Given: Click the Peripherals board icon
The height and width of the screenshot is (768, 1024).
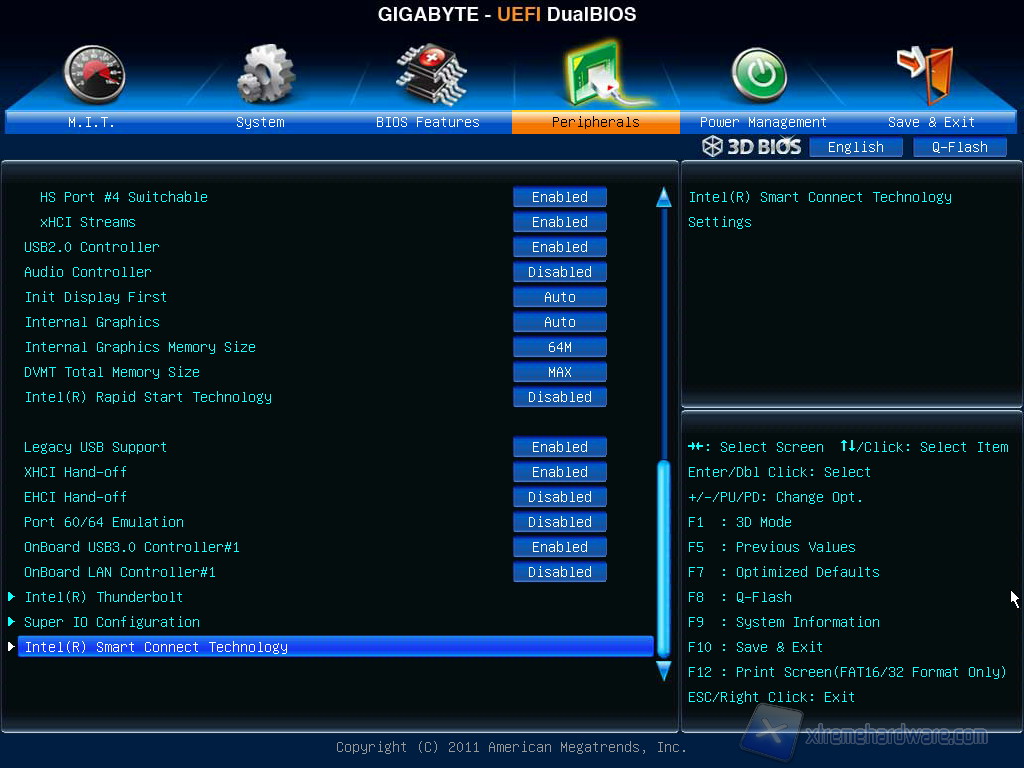Looking at the screenshot, I should 594,76.
